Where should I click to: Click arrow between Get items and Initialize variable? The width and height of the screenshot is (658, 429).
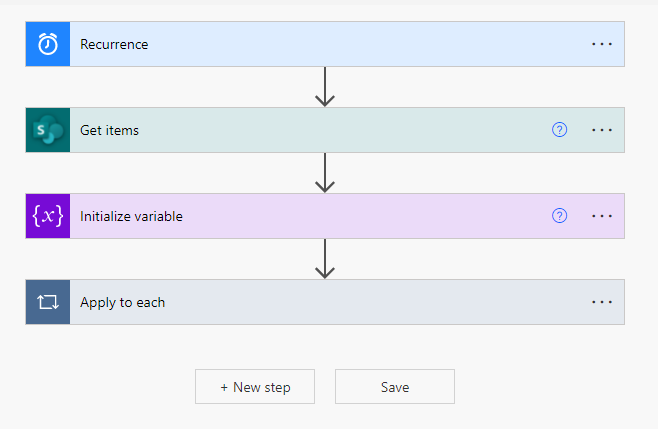coord(325,173)
